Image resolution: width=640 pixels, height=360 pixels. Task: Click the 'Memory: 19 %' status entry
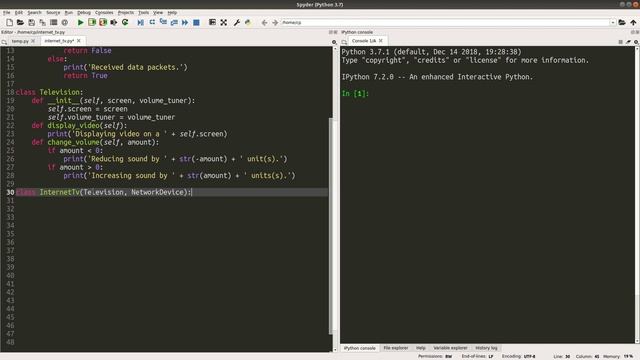[x=618, y=356]
